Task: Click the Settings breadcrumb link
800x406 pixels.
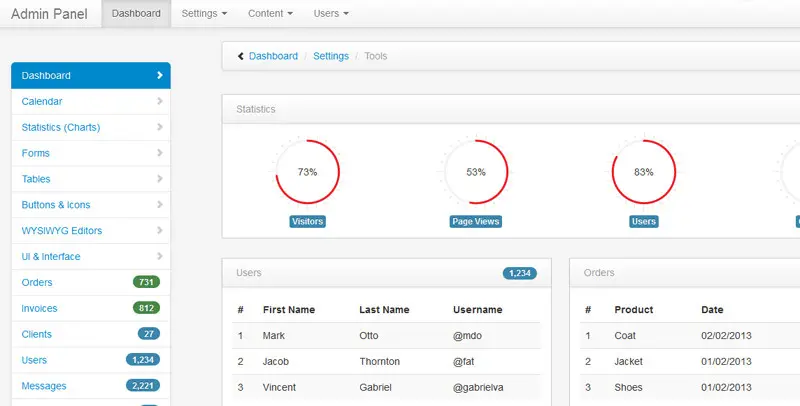Action: 331,56
